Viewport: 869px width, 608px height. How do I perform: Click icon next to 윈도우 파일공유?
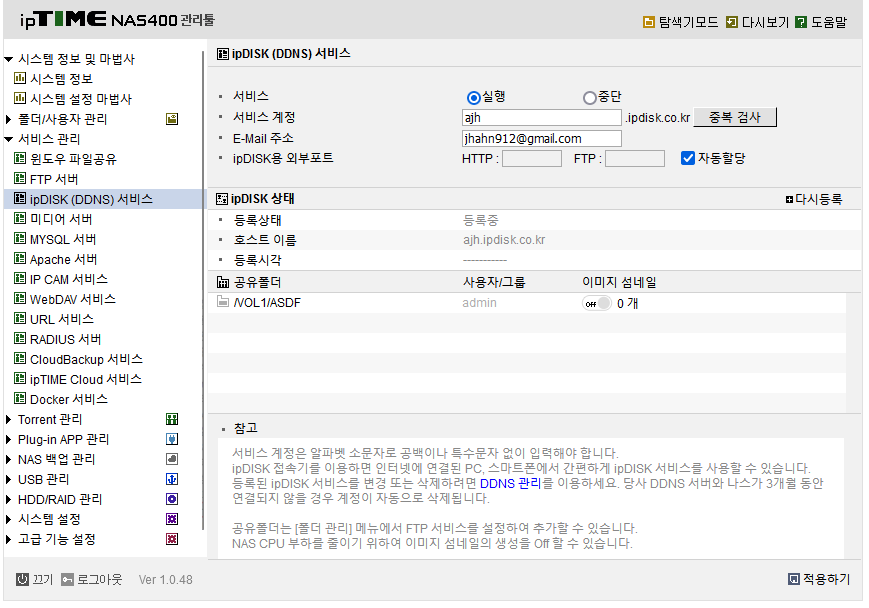click(x=20, y=159)
